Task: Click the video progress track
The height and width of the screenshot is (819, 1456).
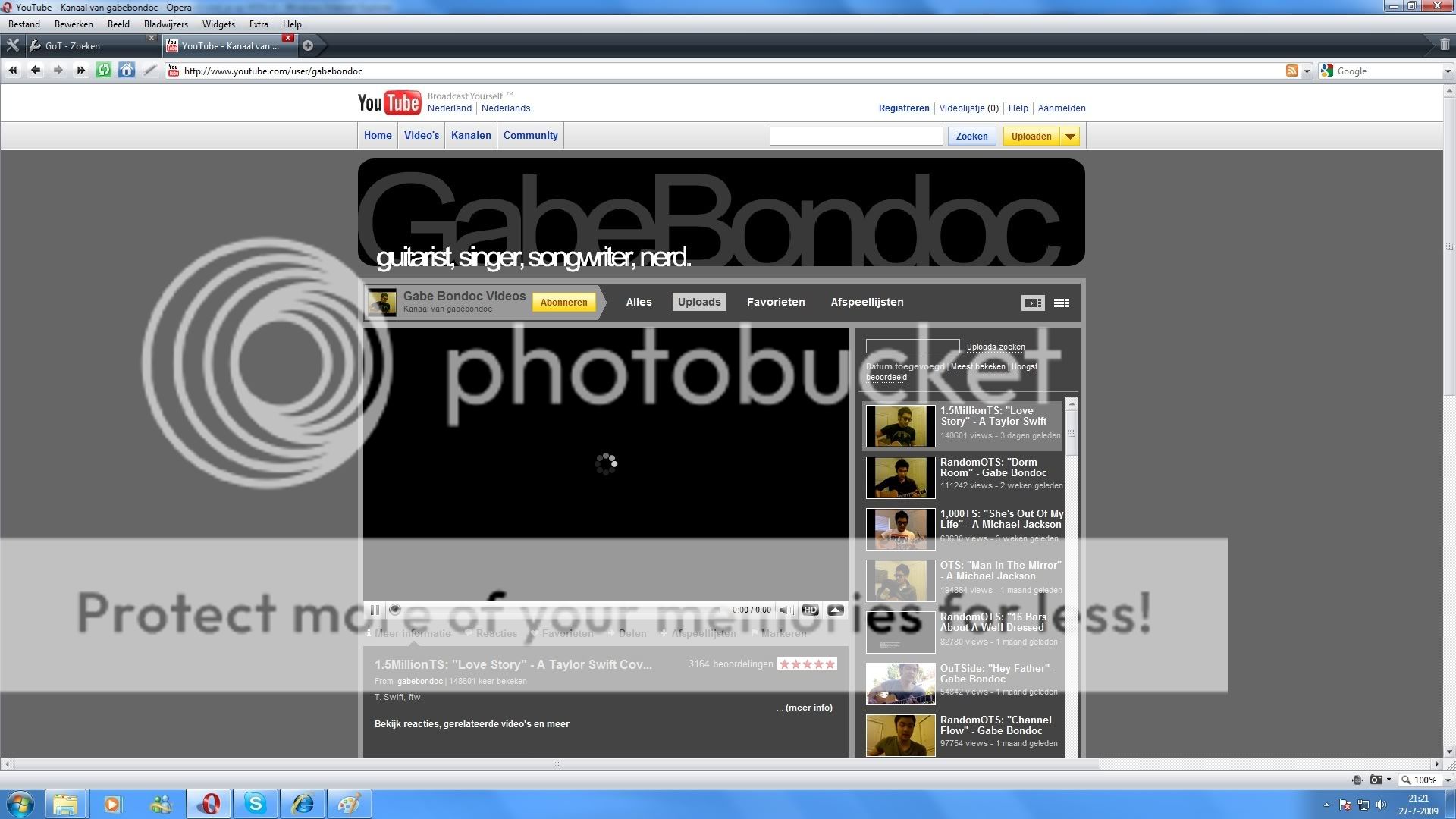Action: coord(560,610)
